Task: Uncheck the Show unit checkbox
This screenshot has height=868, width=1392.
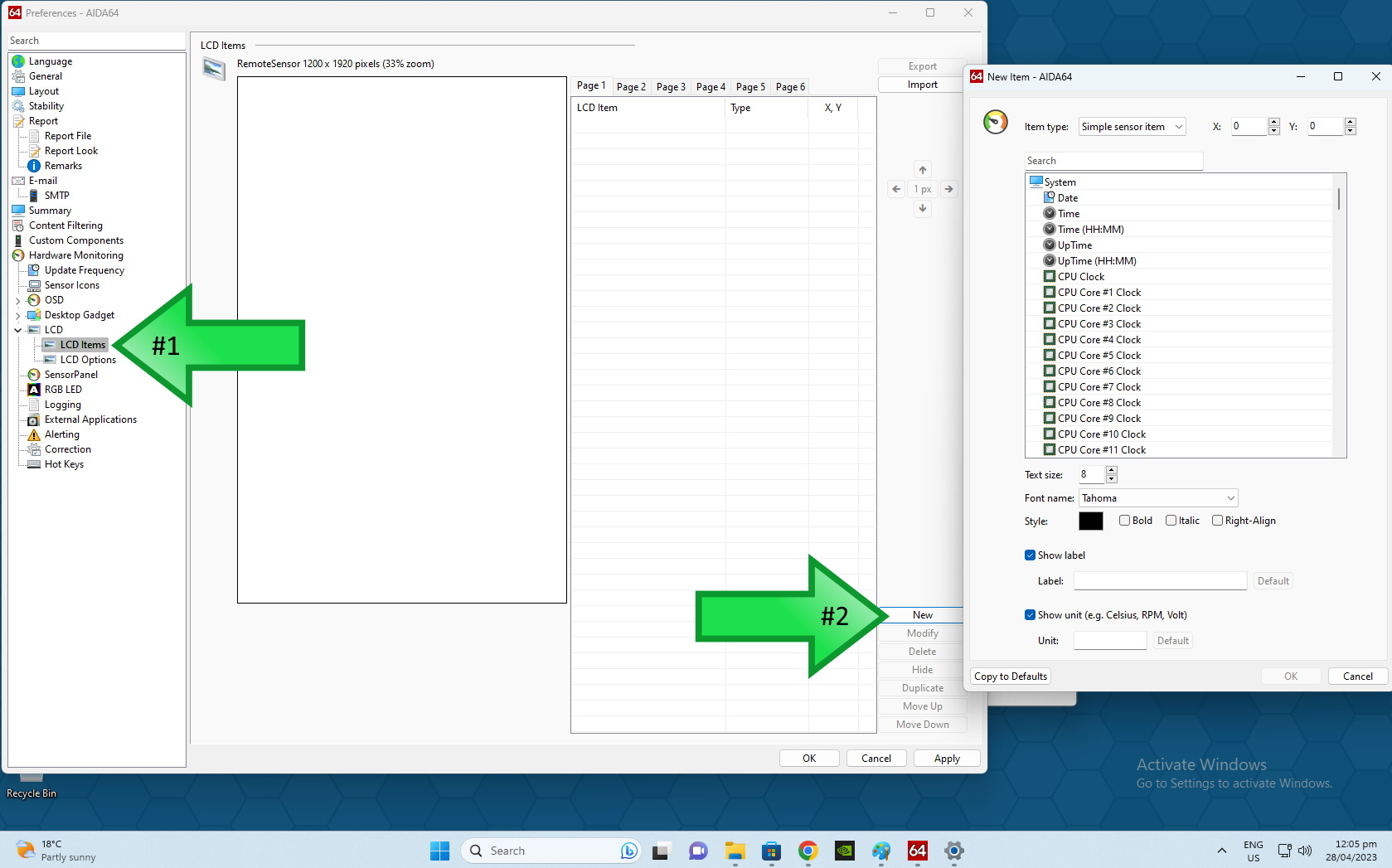Action: pos(1031,615)
